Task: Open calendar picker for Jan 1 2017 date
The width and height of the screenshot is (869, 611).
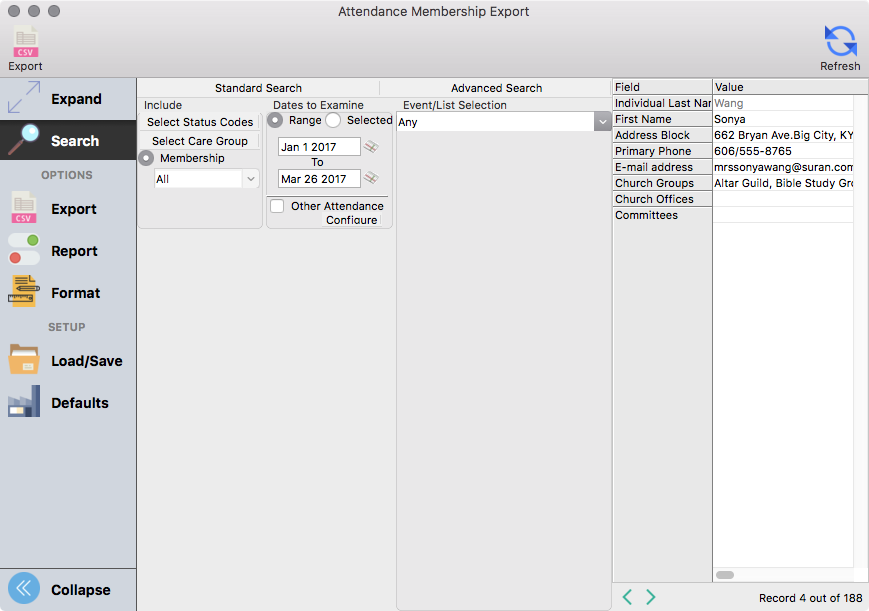Action: click(x=371, y=147)
